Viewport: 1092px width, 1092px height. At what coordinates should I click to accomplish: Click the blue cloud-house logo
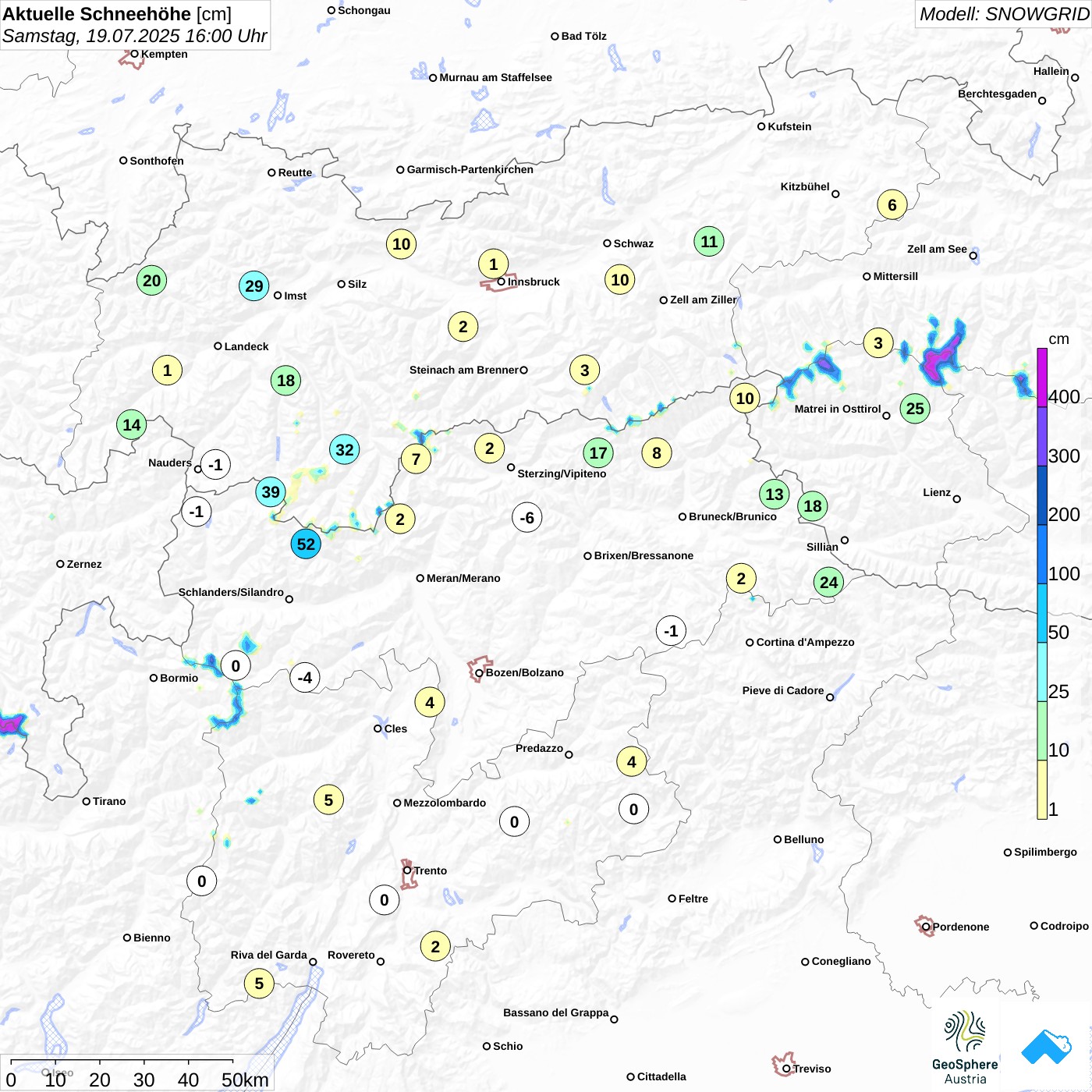click(1046, 1047)
